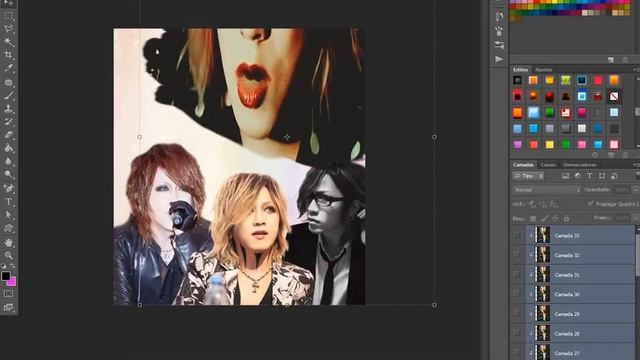640x360 pixels.
Task: Toggle lock position icon
Action: 555,219
